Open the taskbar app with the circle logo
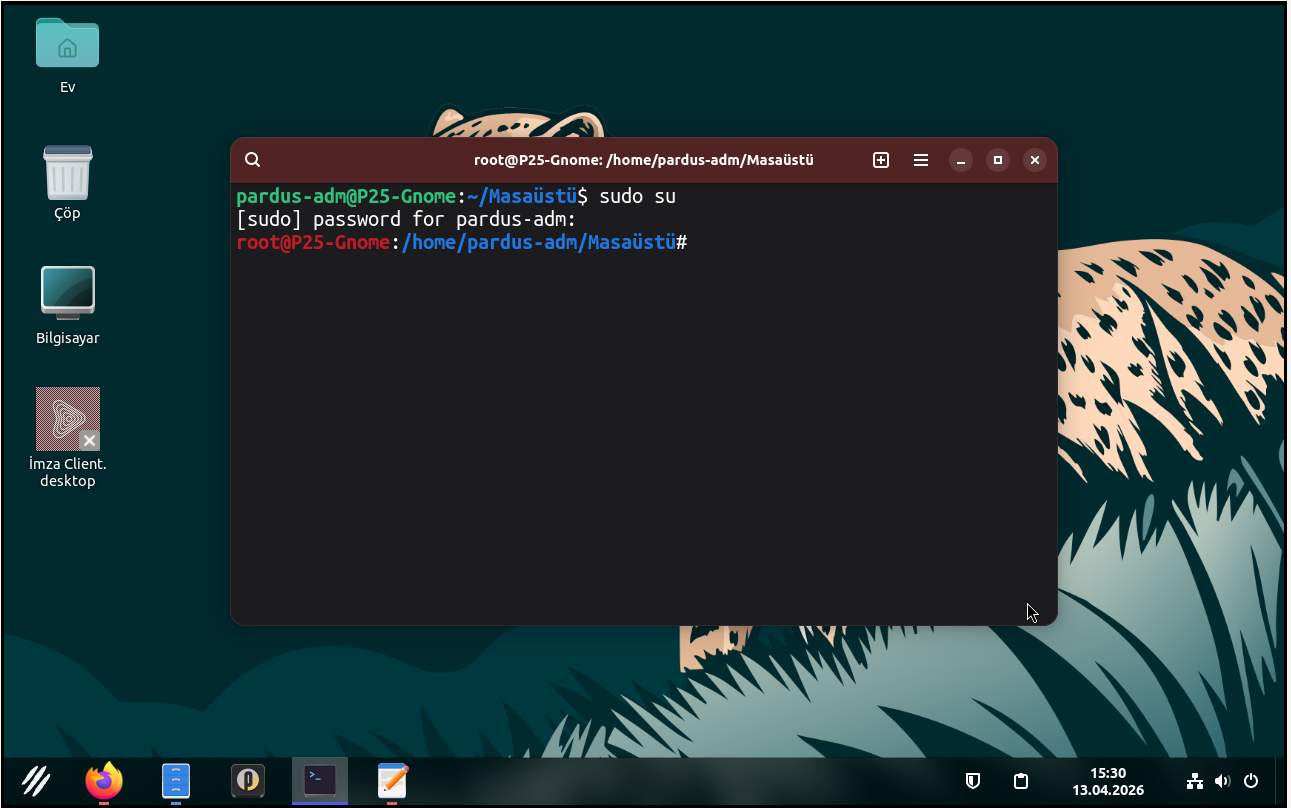Screen dimensions: 1291x808 (248, 780)
